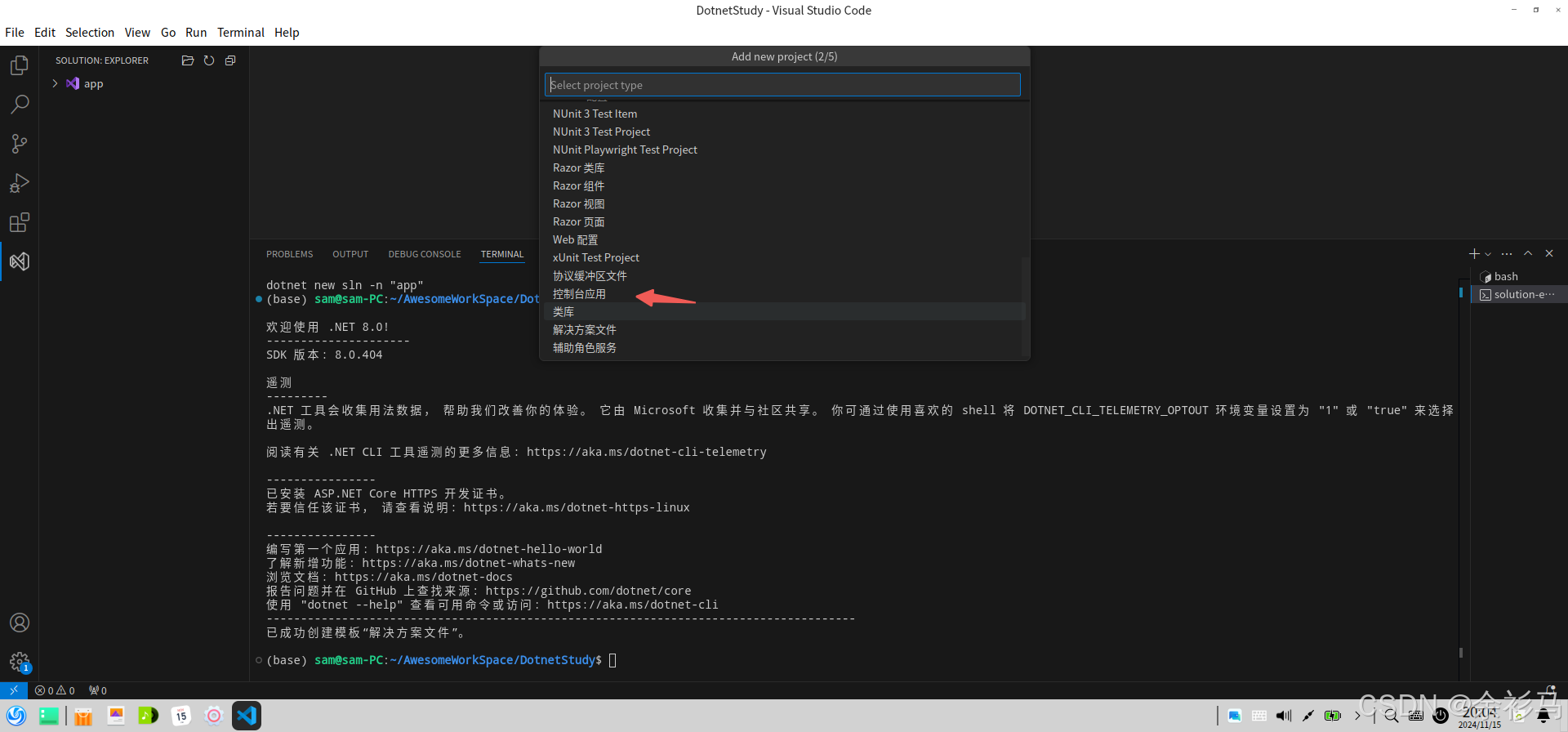
Task: Open the Run menu
Action: (196, 33)
